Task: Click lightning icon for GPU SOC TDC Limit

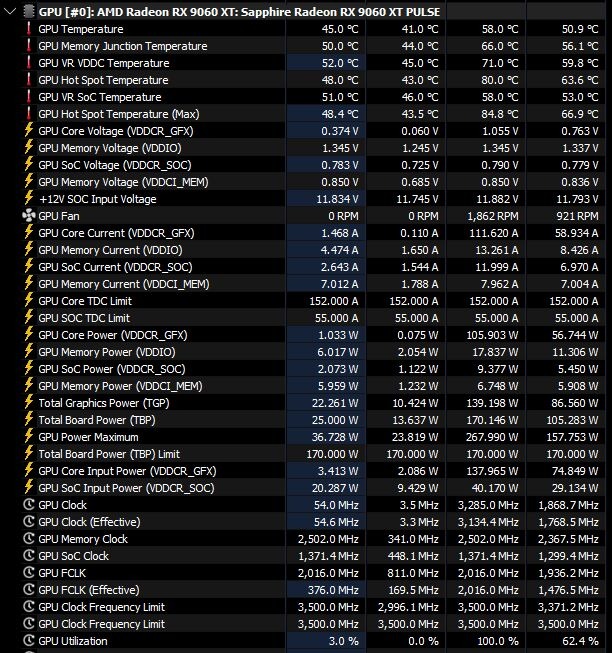Action: 28,318
